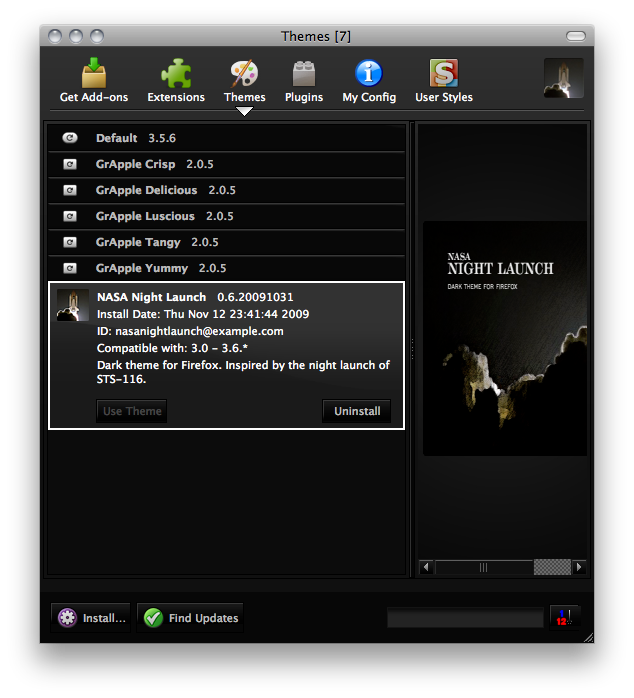This screenshot has width=634, height=698.
Task: Click the preview pane left scroll arrow
Action: (x=427, y=567)
